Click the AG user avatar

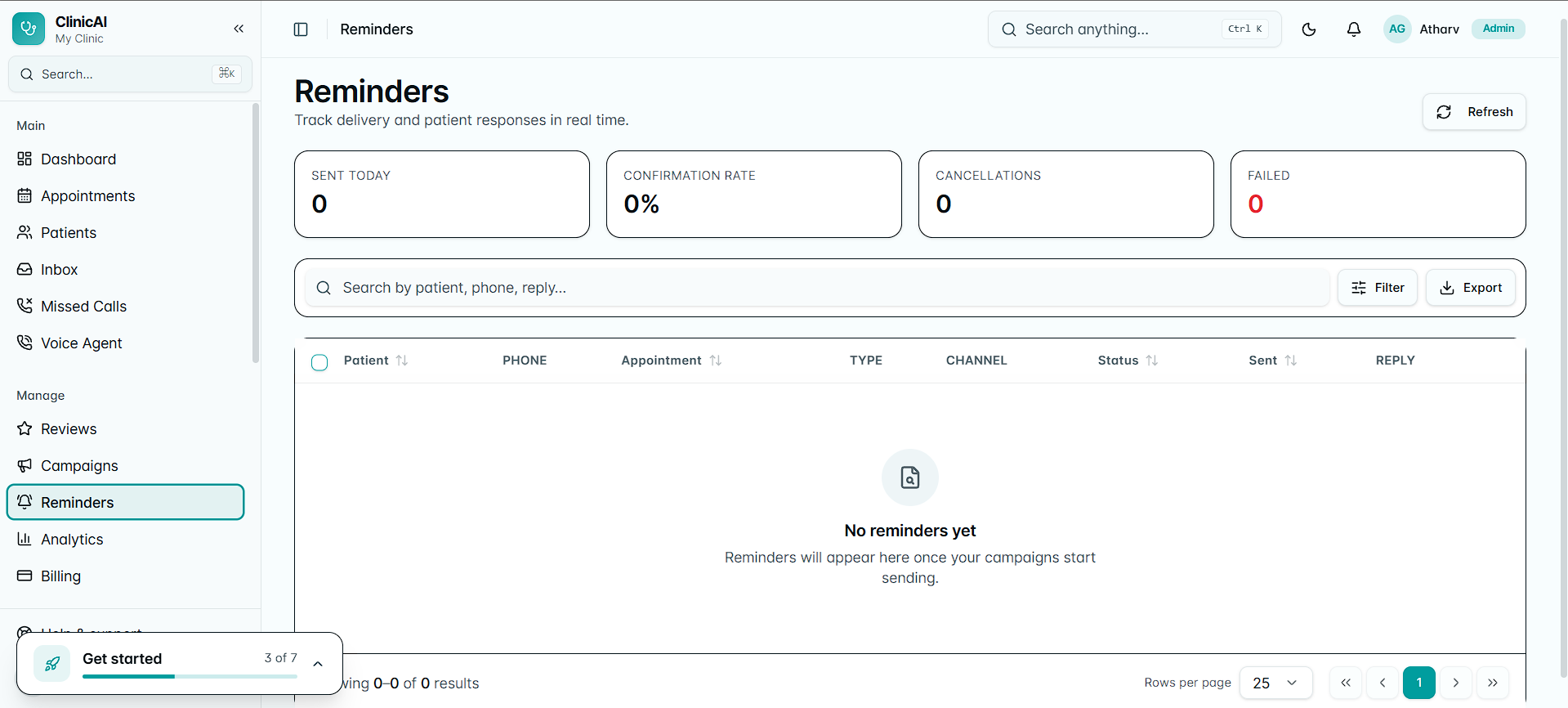tap(1397, 29)
